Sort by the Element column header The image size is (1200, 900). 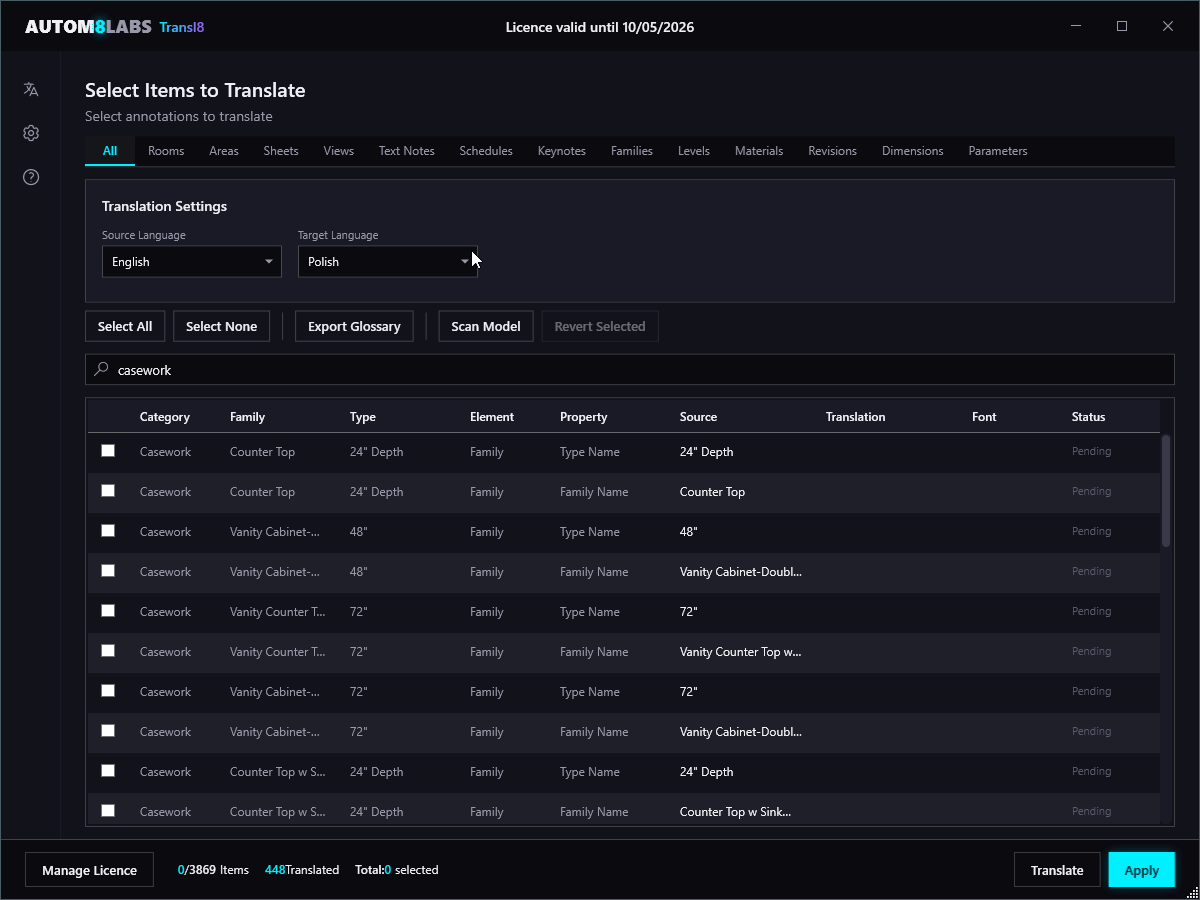(x=492, y=417)
